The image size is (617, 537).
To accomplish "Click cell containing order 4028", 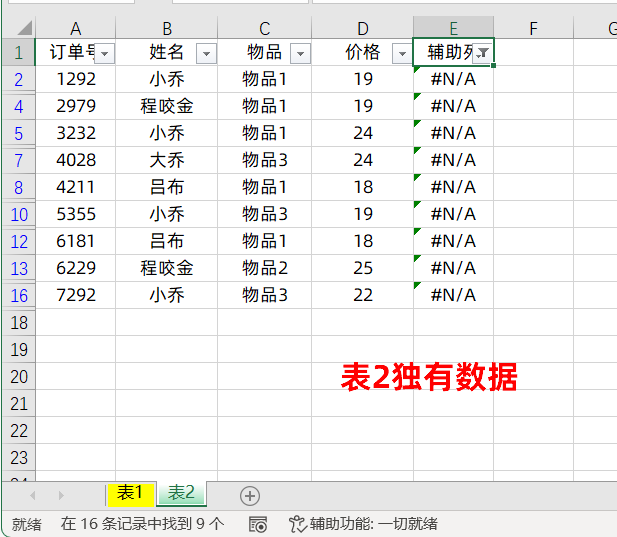I will point(76,160).
